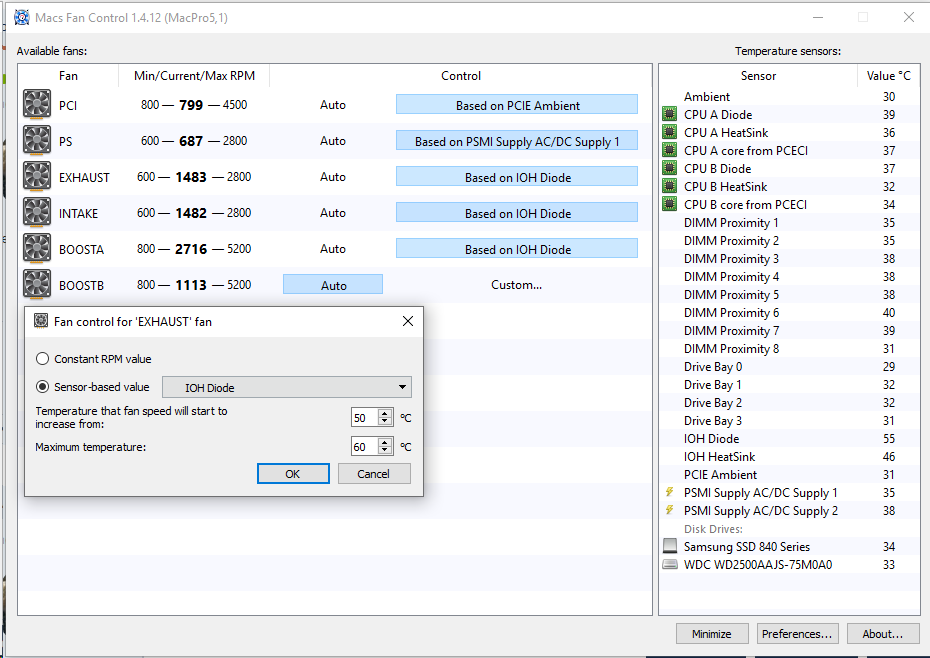Select the Ambient sensor row
Viewport: 930px width, 658px height.
coord(789,96)
